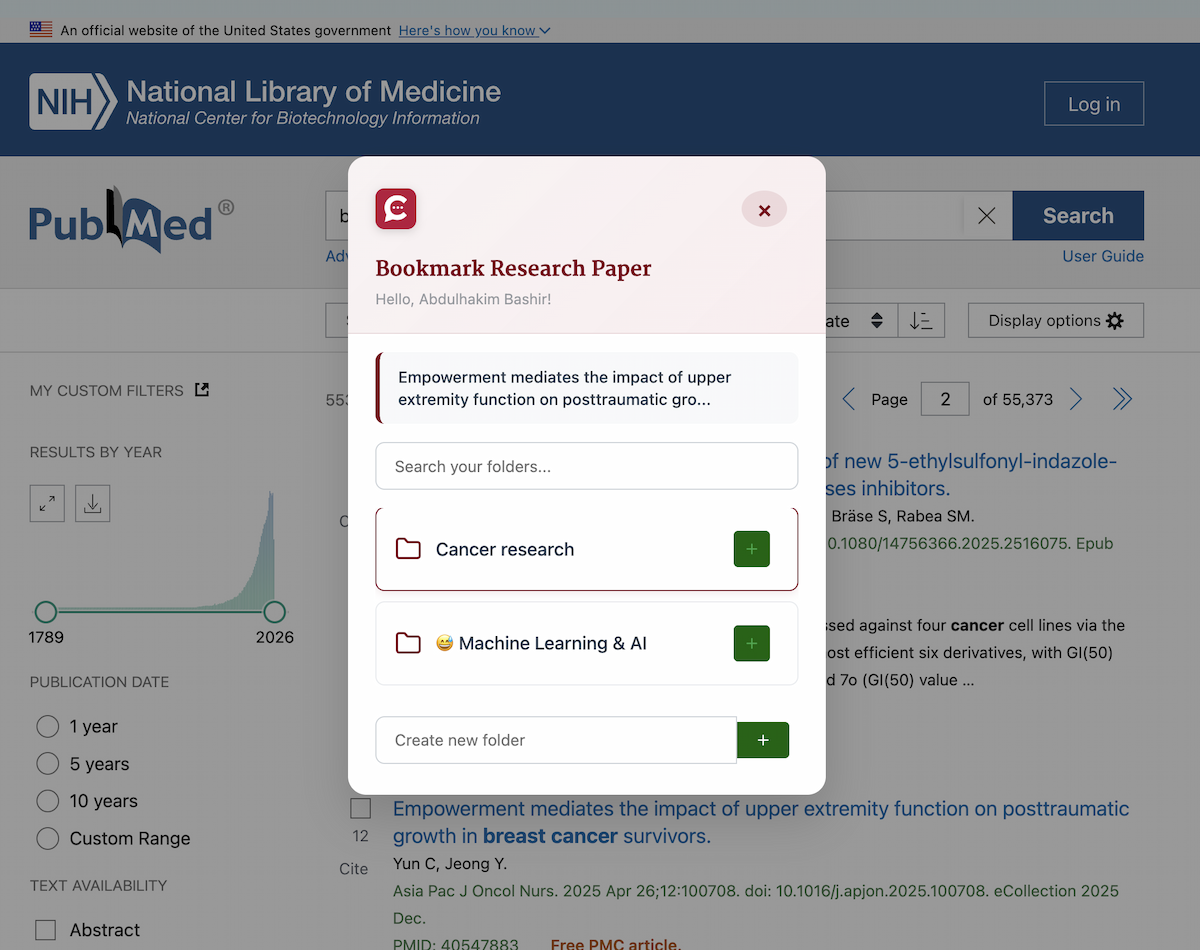This screenshot has height=950, width=1200.
Task: Click the NIH logo badge
Action: tap(73, 101)
